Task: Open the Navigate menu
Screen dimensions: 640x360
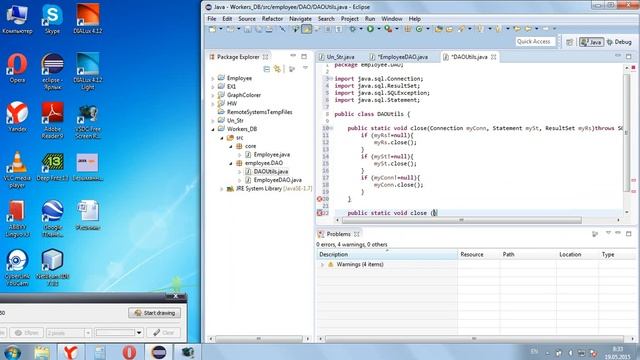Action: point(300,19)
